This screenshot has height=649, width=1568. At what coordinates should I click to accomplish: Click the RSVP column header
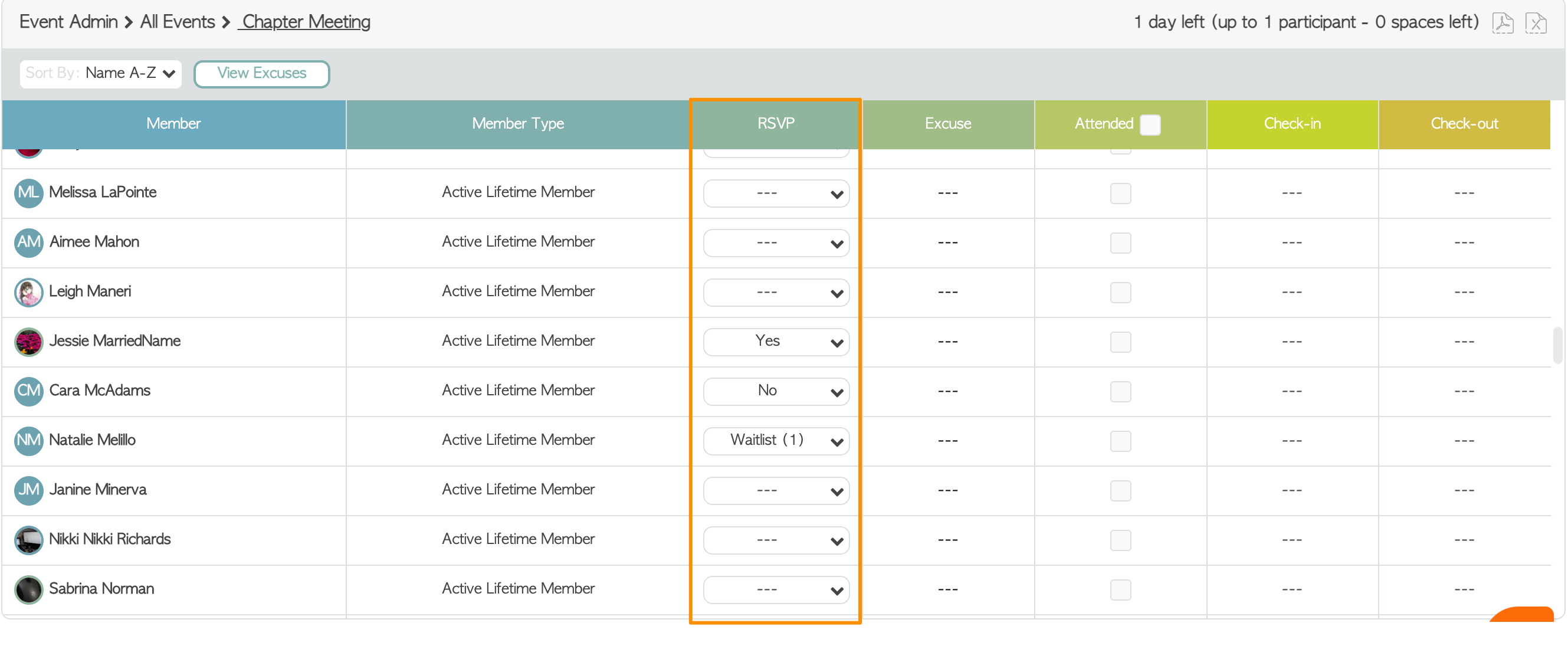[776, 123]
